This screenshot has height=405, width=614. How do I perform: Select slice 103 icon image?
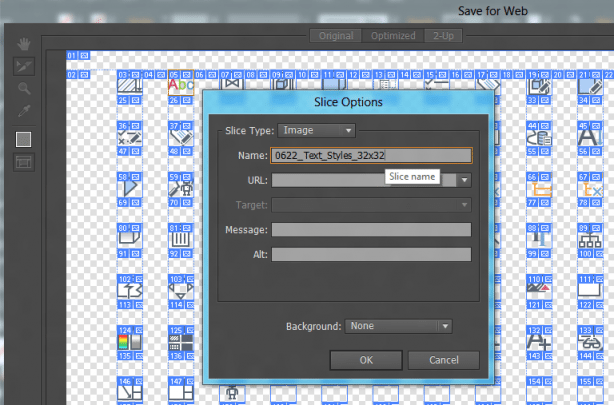click(181, 291)
